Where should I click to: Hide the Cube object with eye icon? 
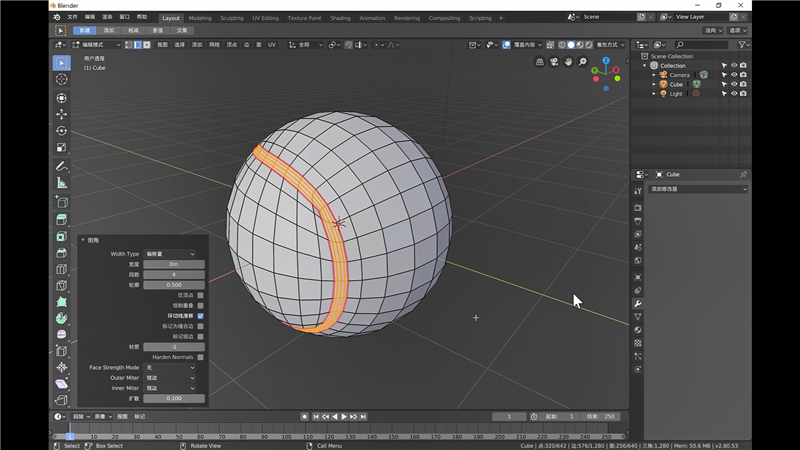[734, 84]
